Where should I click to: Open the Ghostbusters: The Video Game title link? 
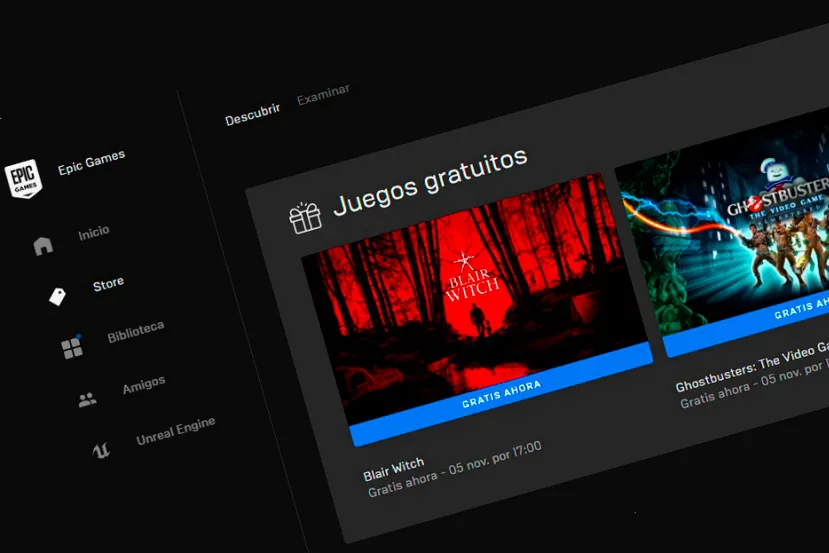tap(752, 367)
